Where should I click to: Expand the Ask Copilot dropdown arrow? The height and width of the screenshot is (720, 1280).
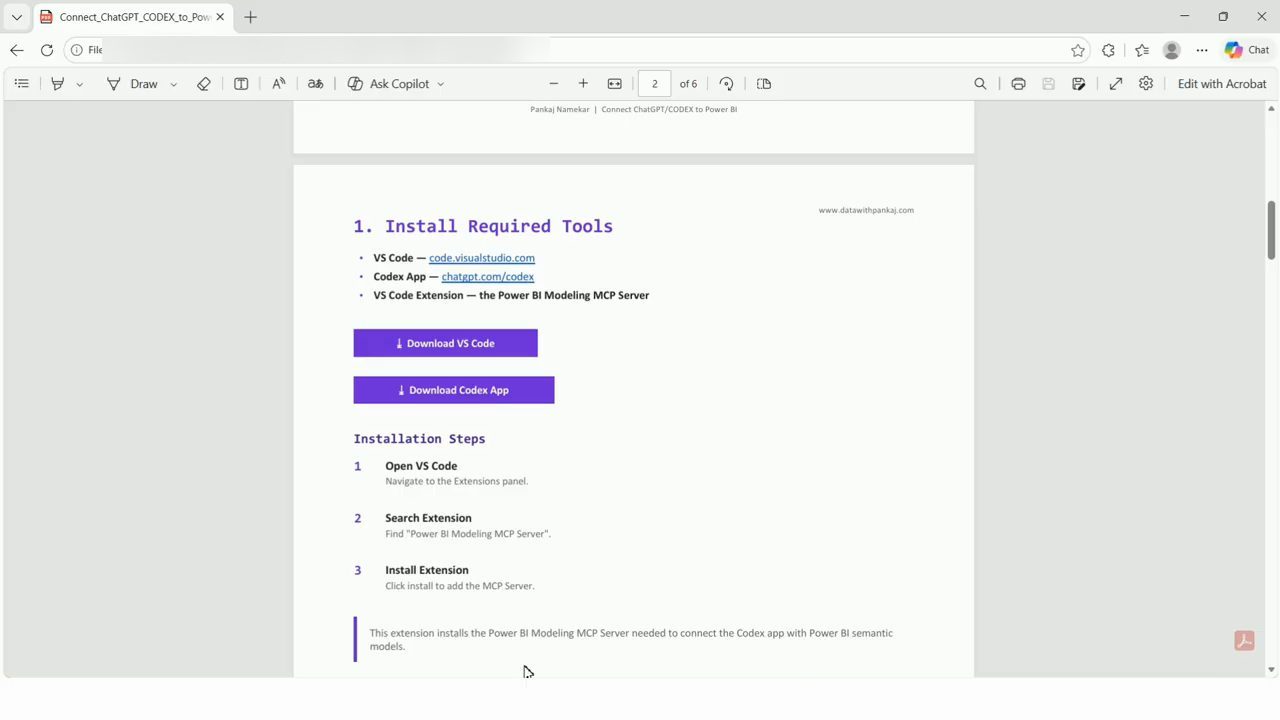(440, 85)
